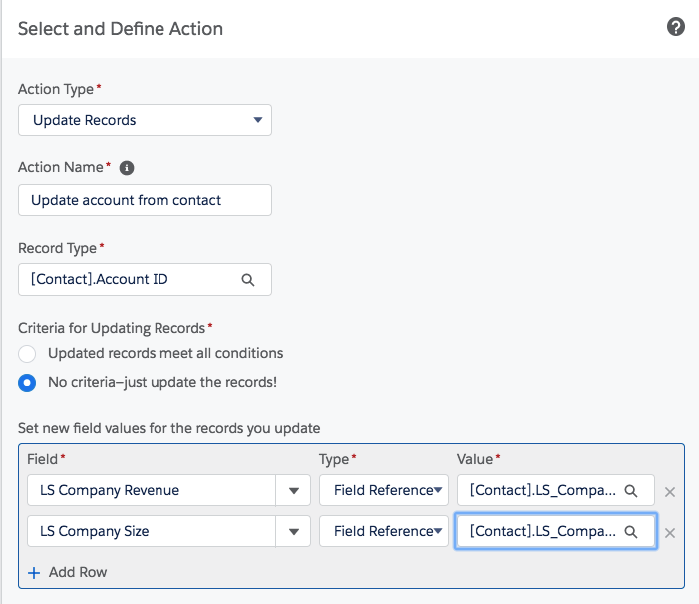Screen dimensions: 699x604
Task: Open the first row Field Reference type dropdown
Action: (384, 490)
